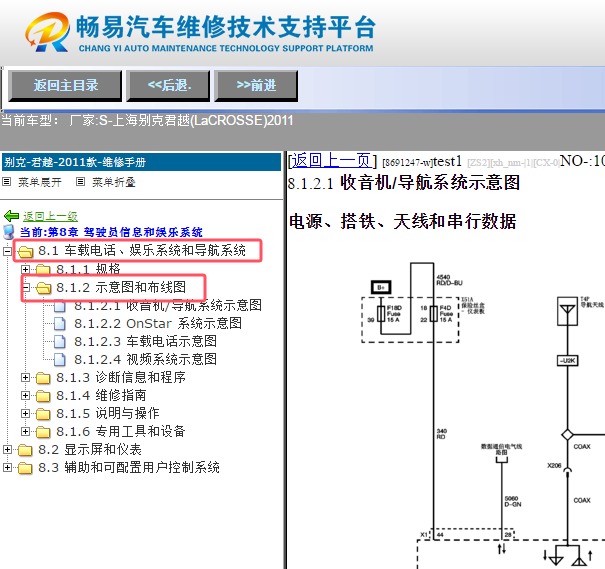The width and height of the screenshot is (605, 569).
Task: Expand the 8.1.5 说明与操作 node
Action: click(25, 414)
